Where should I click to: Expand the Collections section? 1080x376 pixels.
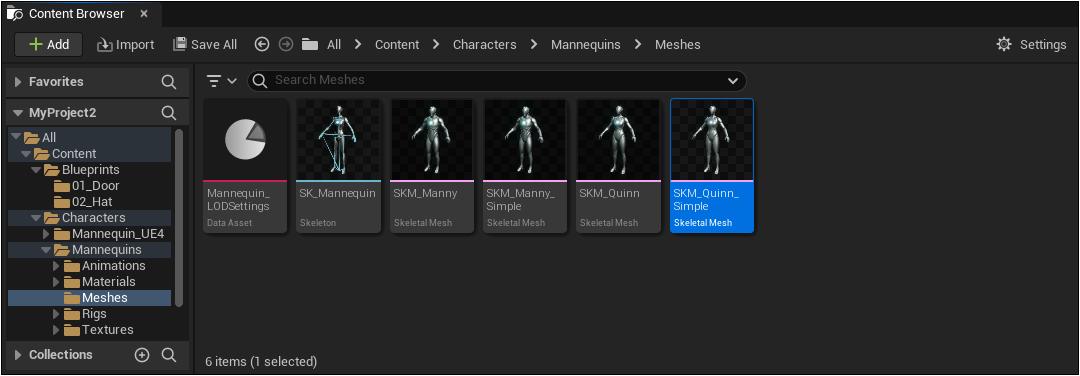(x=18, y=355)
